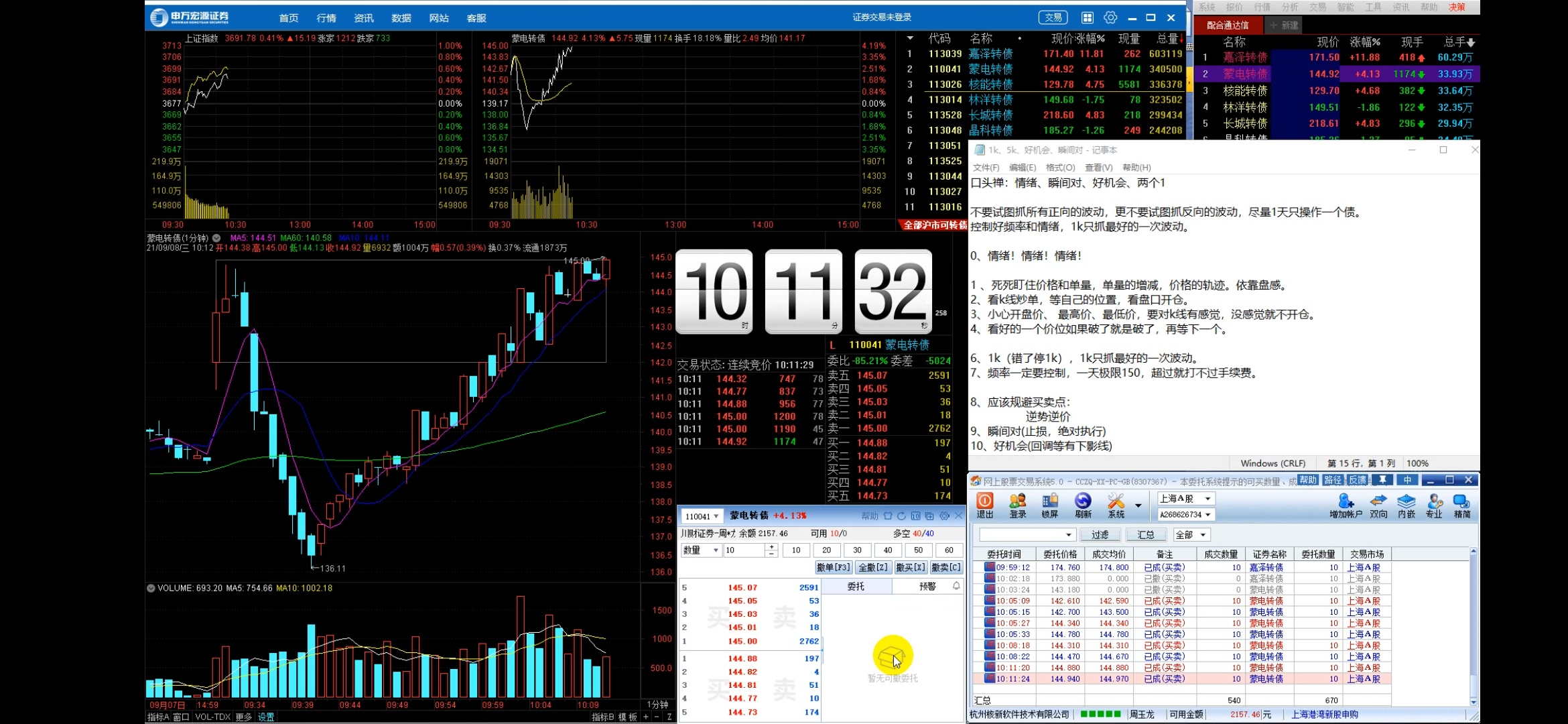1568x724 pixels.
Task: Open the 首页 menu in 申万宏源
Action: tap(289, 18)
